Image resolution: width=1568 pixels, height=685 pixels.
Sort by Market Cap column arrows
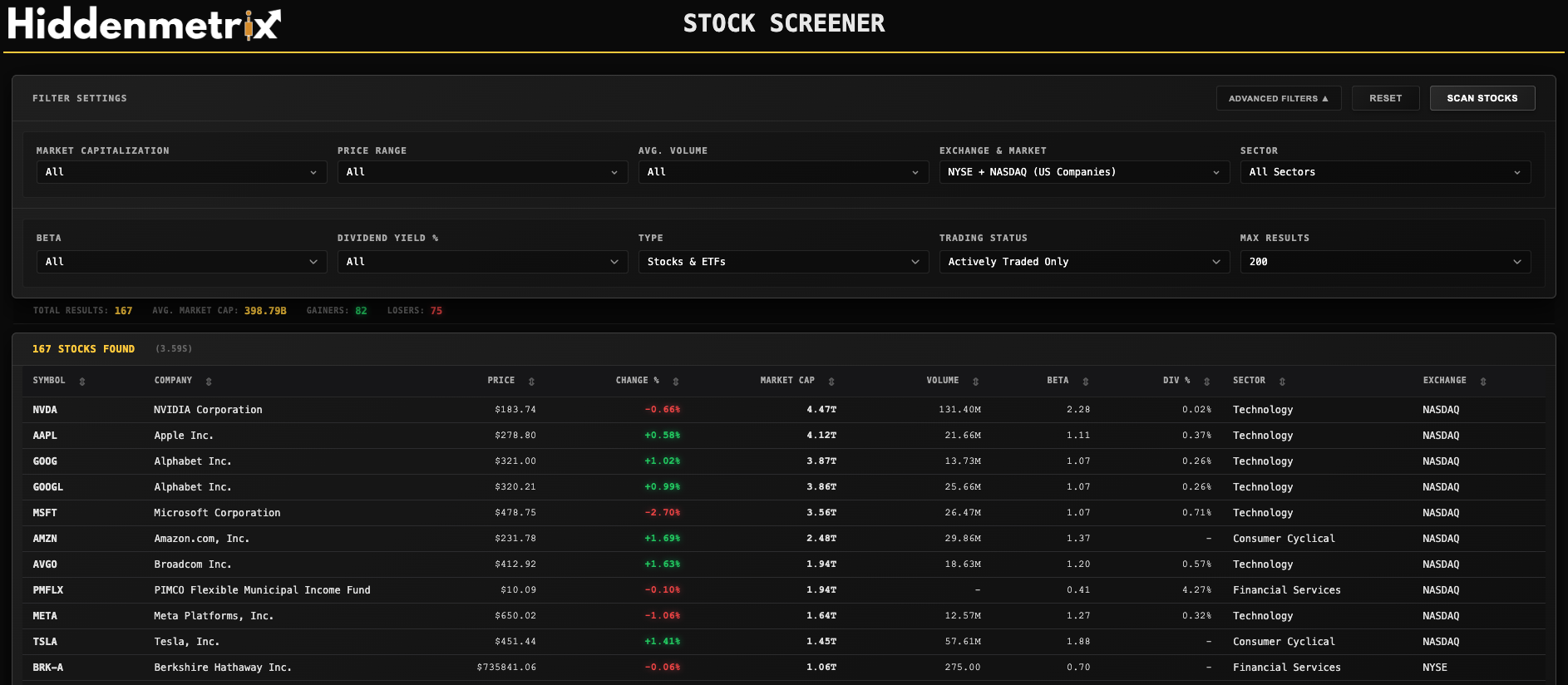coord(831,382)
